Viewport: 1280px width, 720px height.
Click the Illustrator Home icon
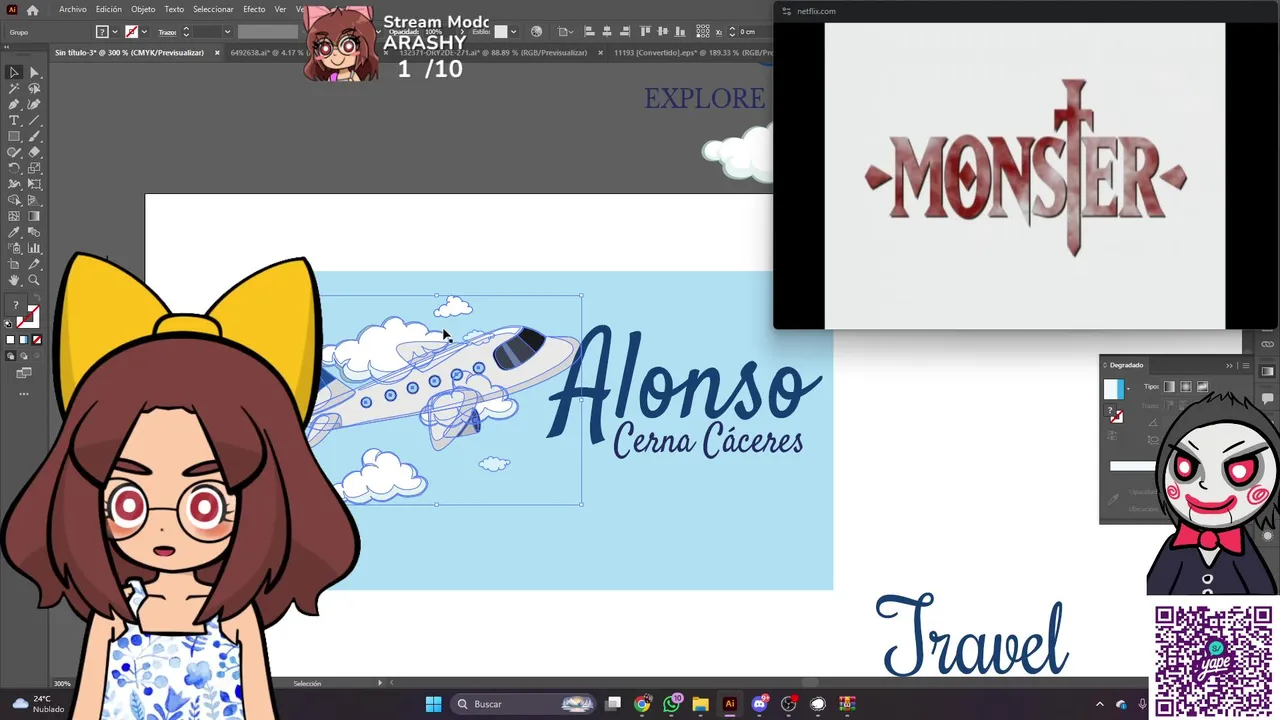pos(32,10)
